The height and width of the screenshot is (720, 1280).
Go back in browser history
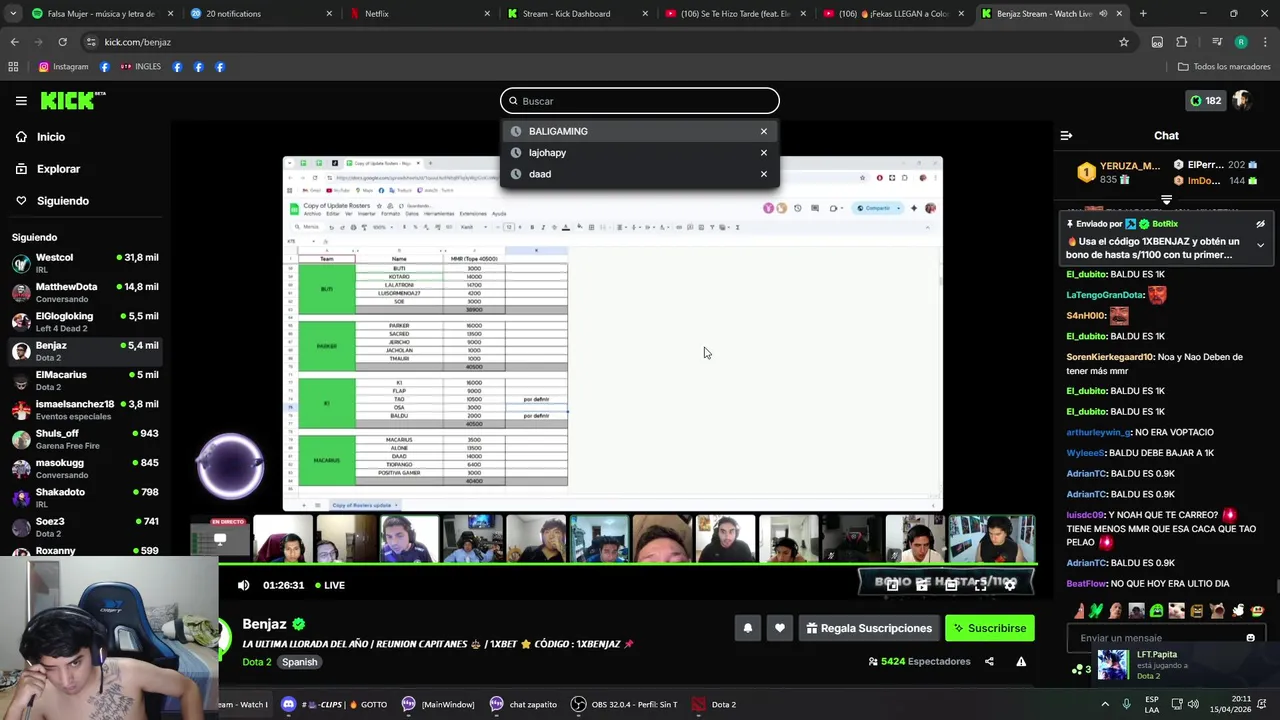[x=14, y=42]
